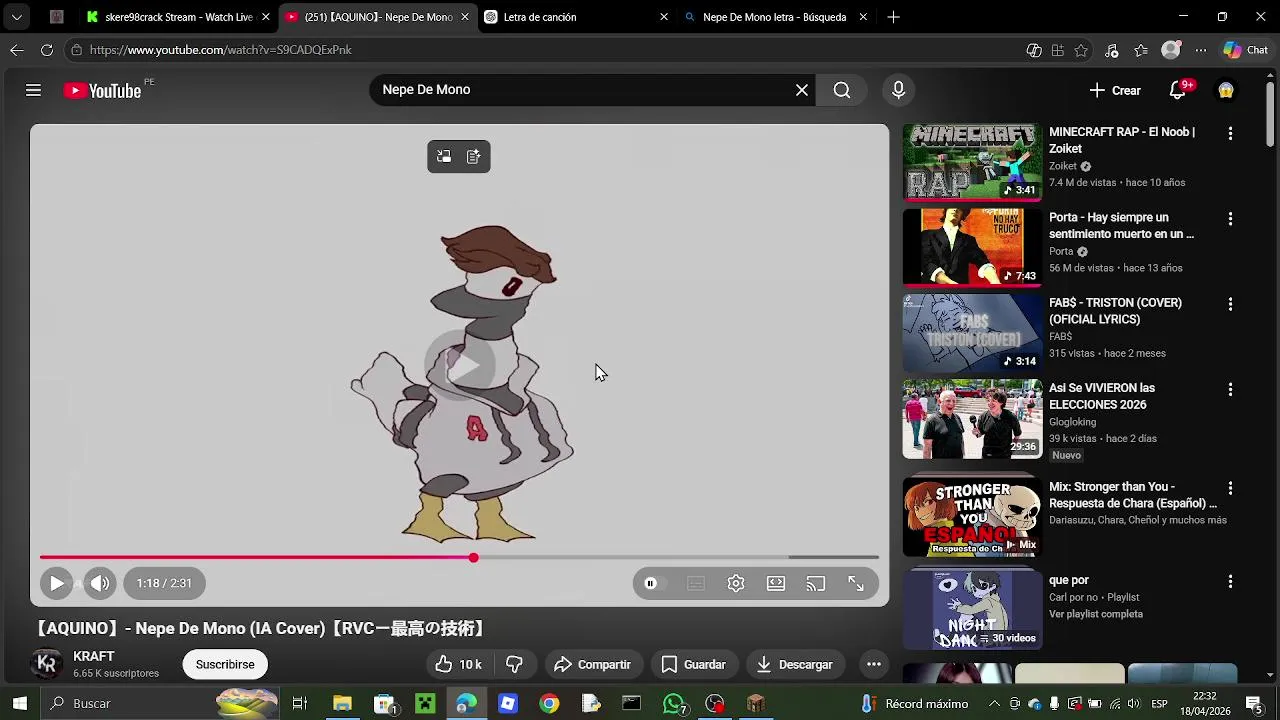Open the player settings gear
The width and height of the screenshot is (1280, 720).
pos(736,583)
